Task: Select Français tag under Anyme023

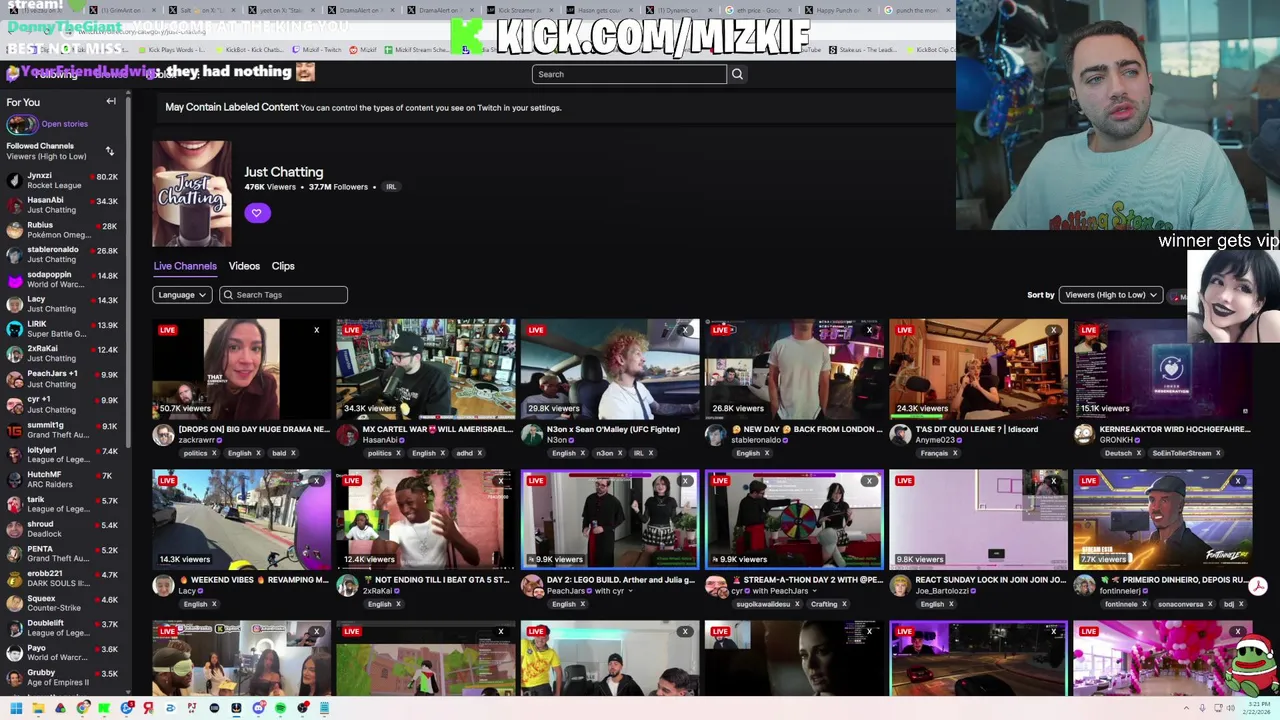Action: tap(934, 453)
